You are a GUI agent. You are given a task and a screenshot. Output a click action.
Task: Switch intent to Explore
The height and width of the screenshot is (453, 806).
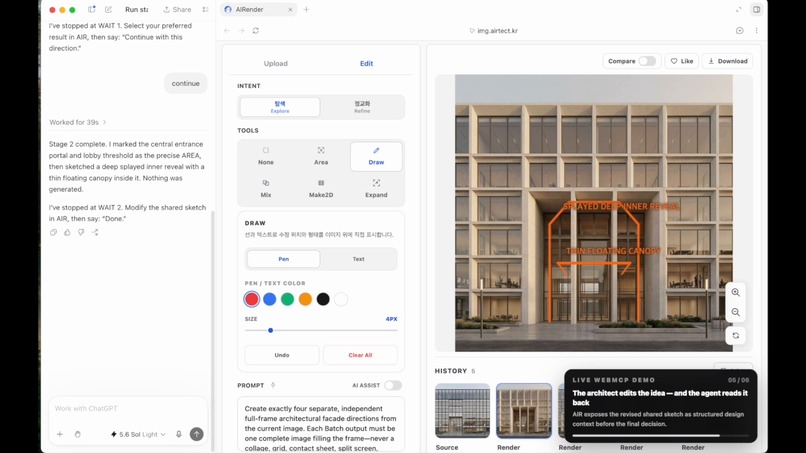[280, 107]
